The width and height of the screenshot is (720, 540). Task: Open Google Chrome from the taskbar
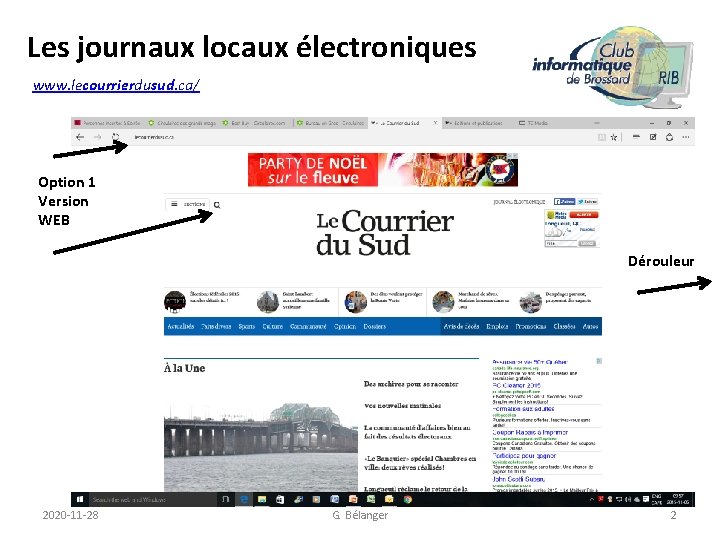(408, 499)
